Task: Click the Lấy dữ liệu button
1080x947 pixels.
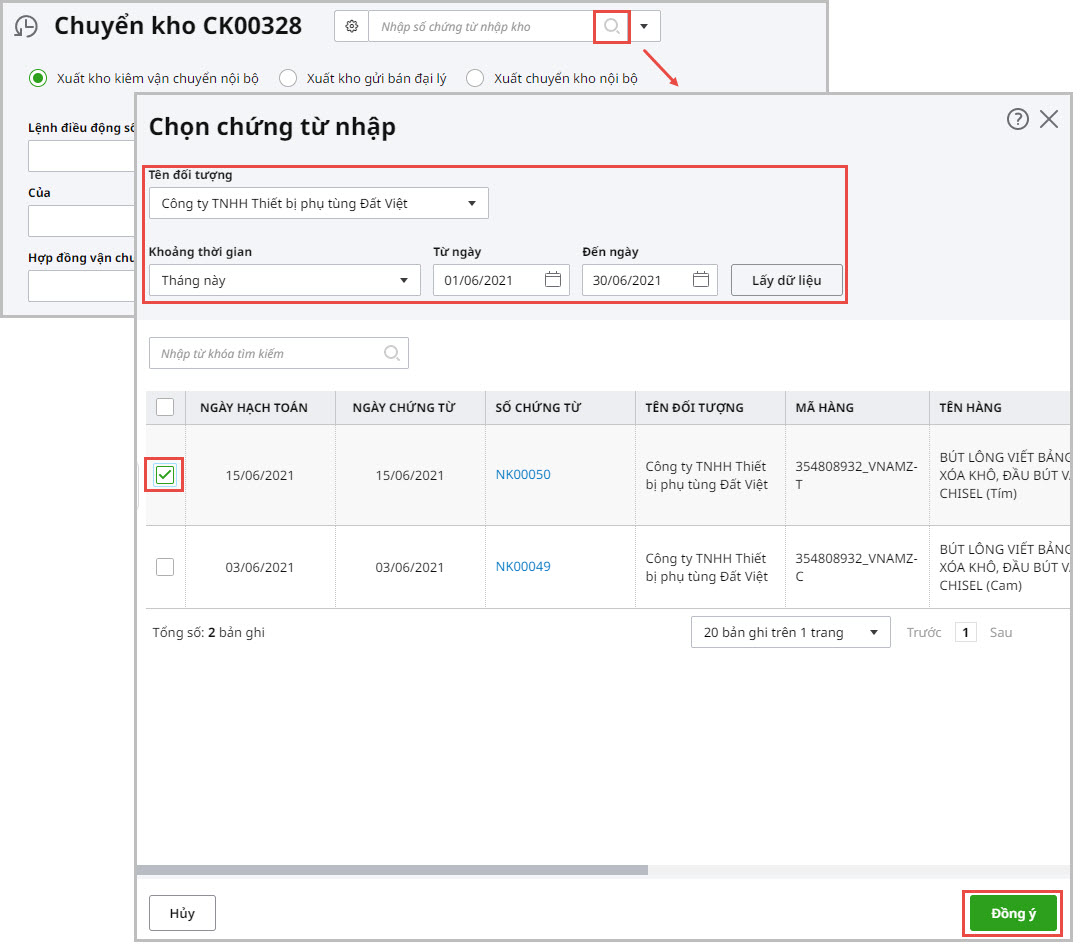Action: (786, 280)
